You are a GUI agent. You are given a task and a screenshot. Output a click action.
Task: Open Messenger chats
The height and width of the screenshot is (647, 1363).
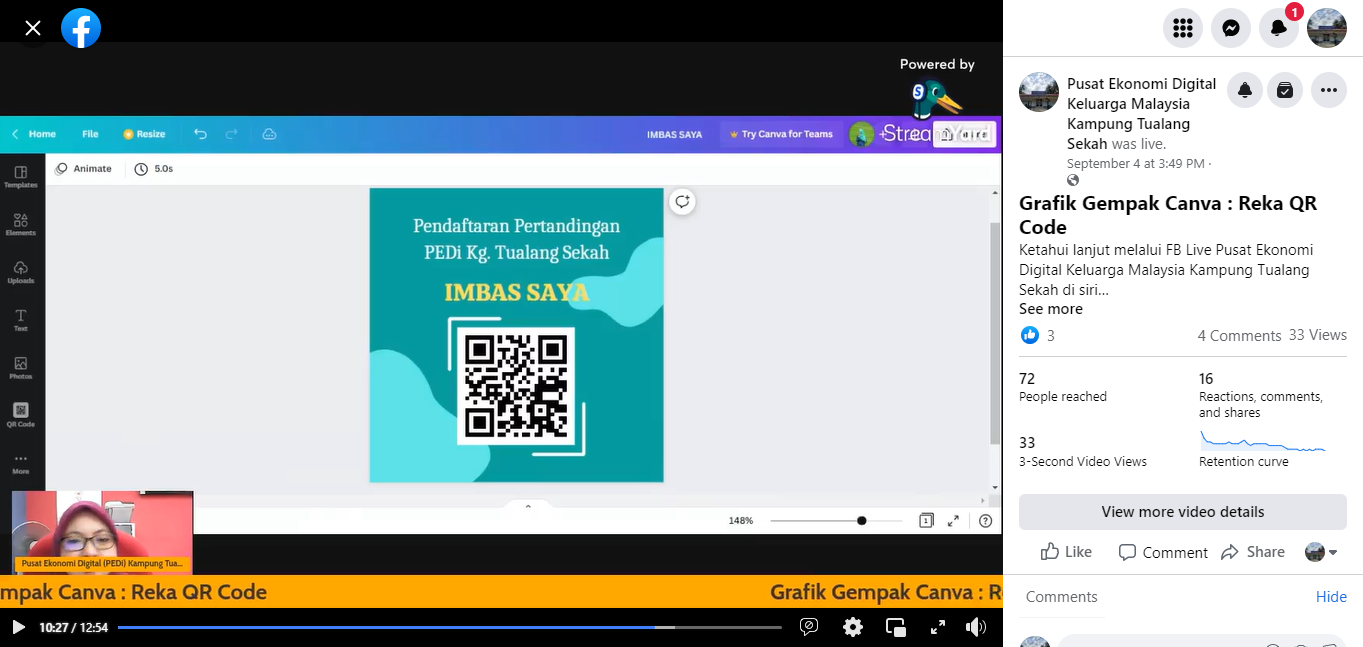[1231, 28]
